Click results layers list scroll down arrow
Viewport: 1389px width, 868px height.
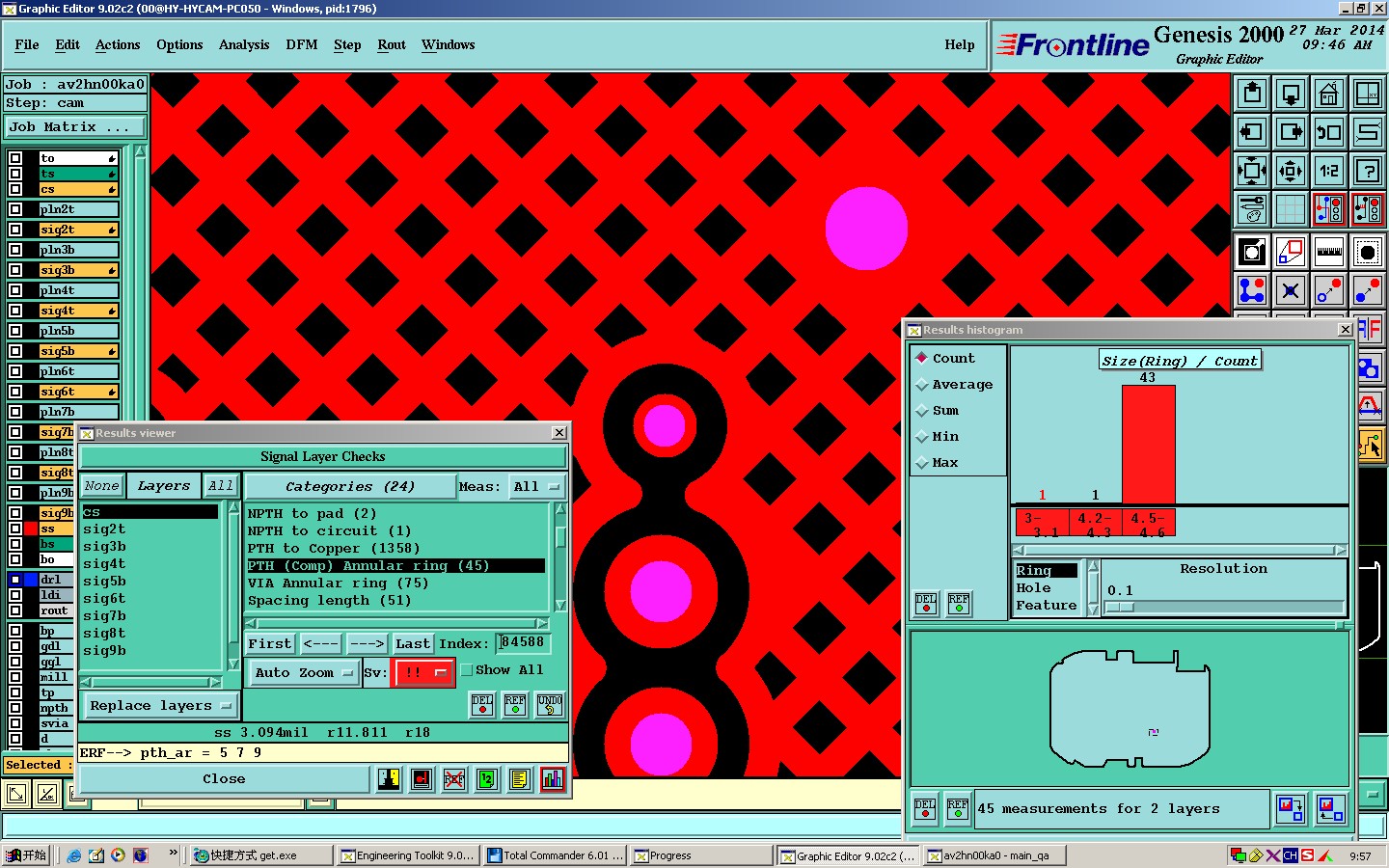click(233, 664)
